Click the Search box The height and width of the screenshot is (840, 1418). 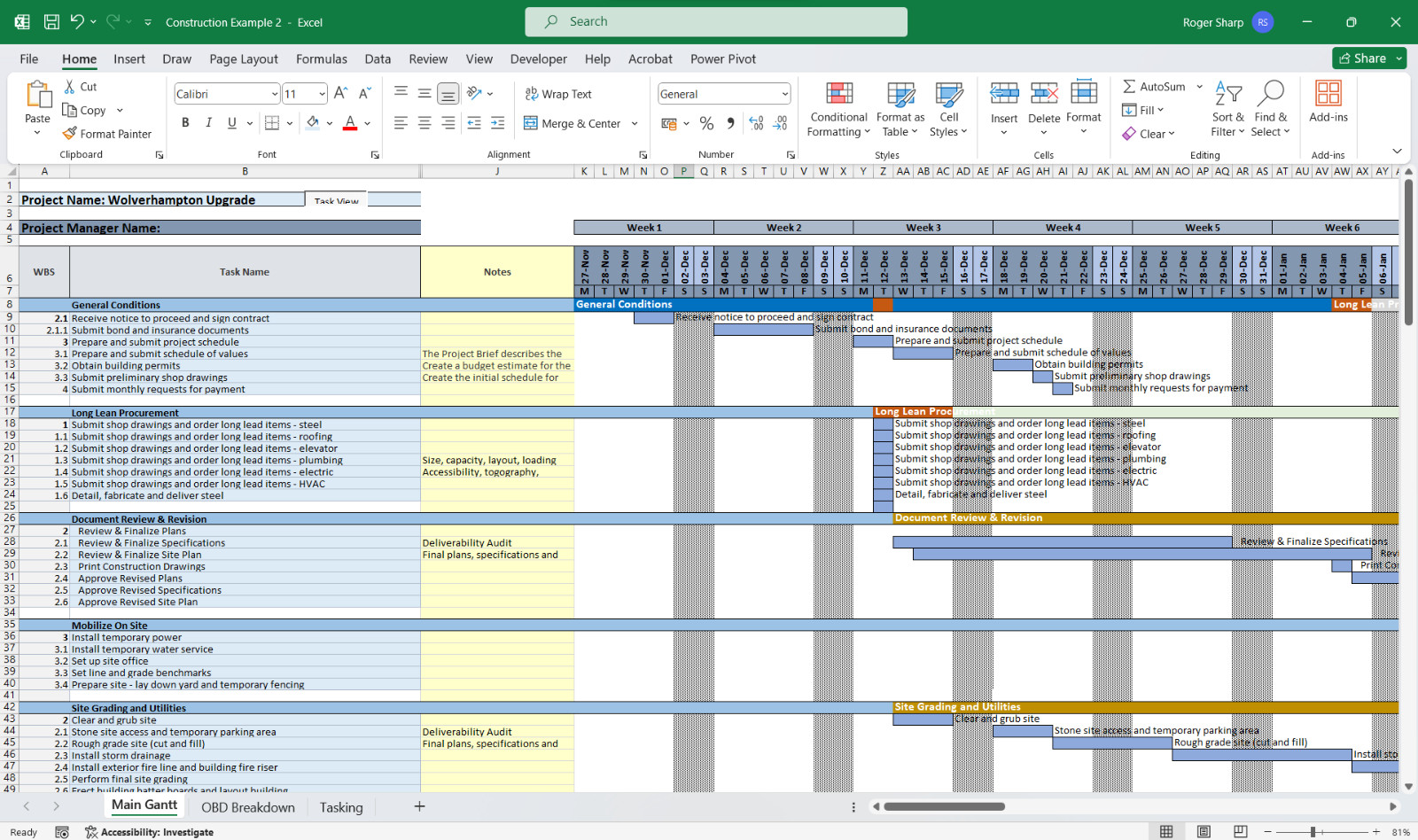tap(716, 22)
